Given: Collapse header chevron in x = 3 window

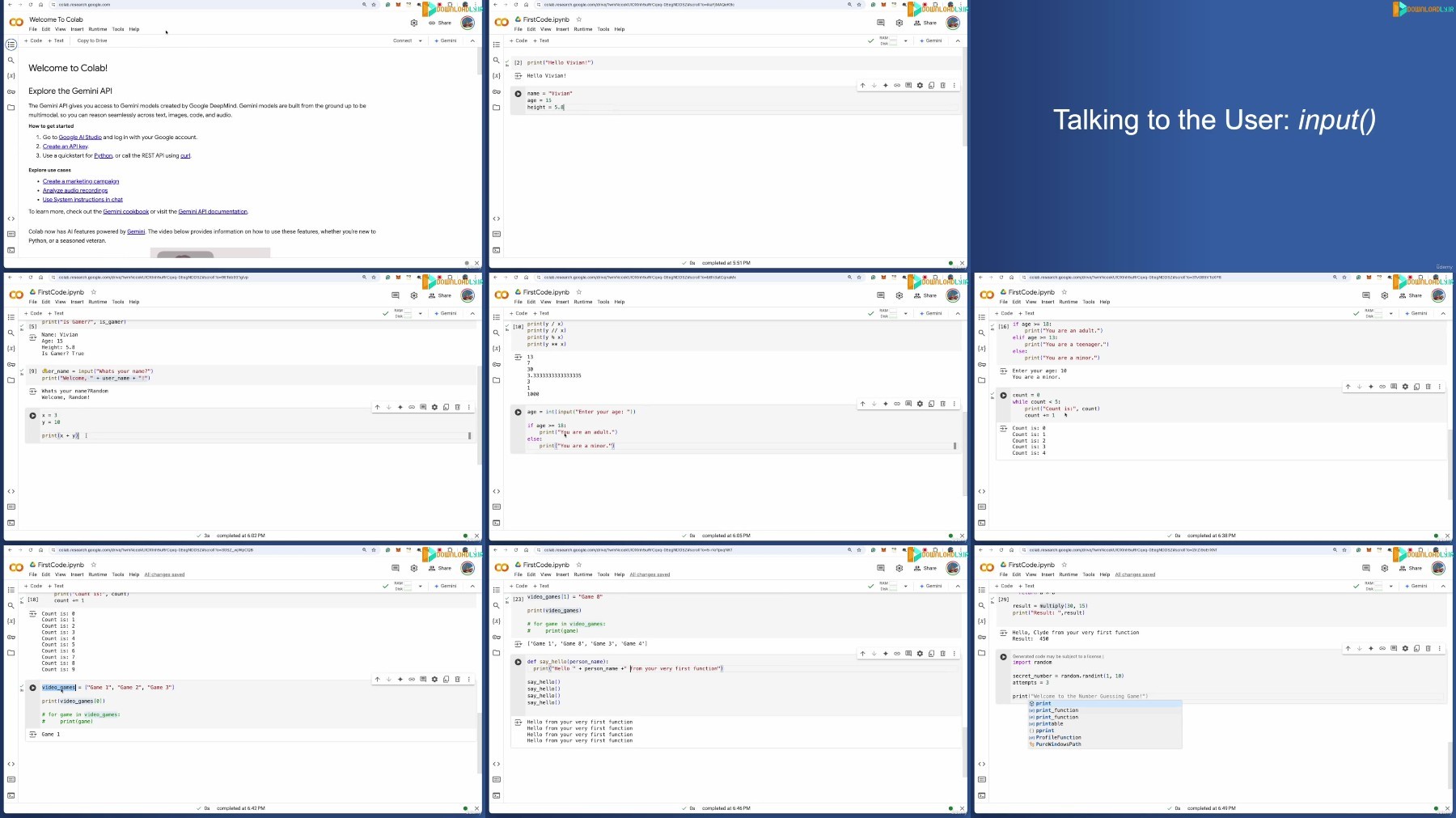Looking at the screenshot, I should [x=472, y=313].
